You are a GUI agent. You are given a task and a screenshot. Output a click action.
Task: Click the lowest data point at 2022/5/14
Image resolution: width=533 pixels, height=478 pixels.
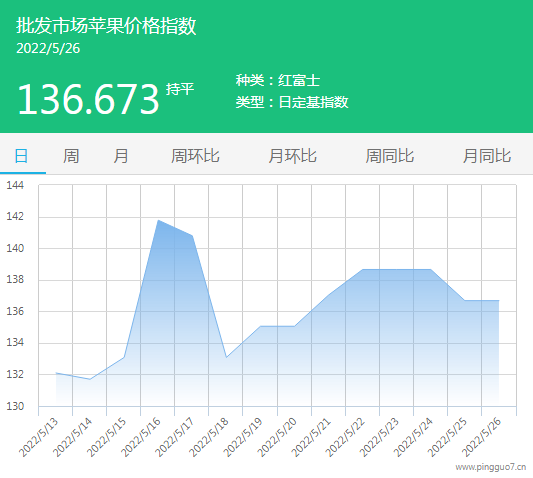(x=90, y=379)
